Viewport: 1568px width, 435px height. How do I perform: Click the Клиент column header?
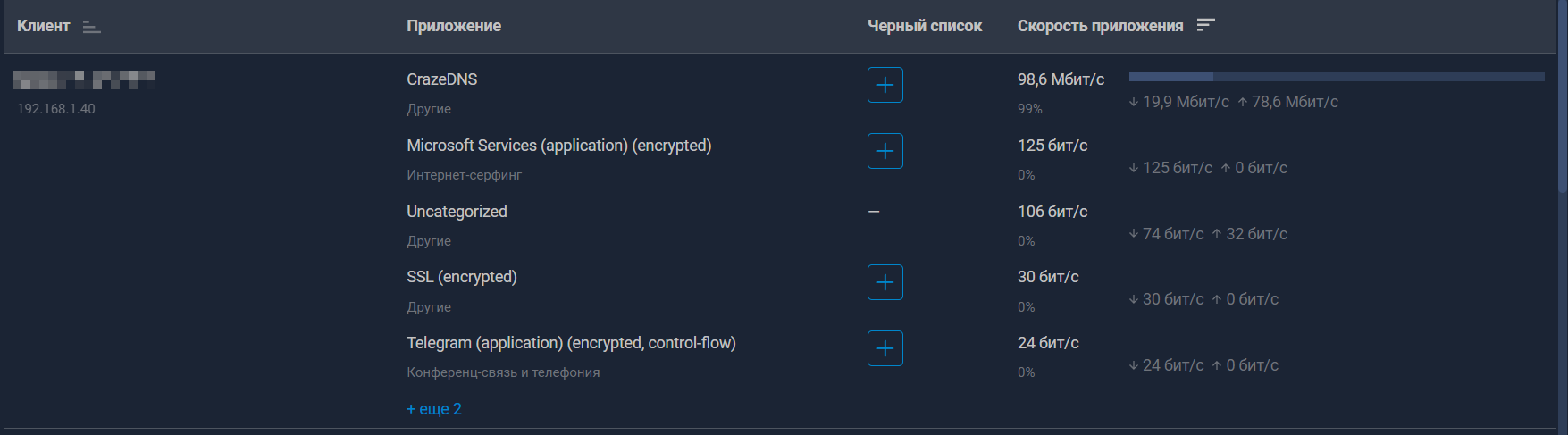pyautogui.click(x=43, y=26)
